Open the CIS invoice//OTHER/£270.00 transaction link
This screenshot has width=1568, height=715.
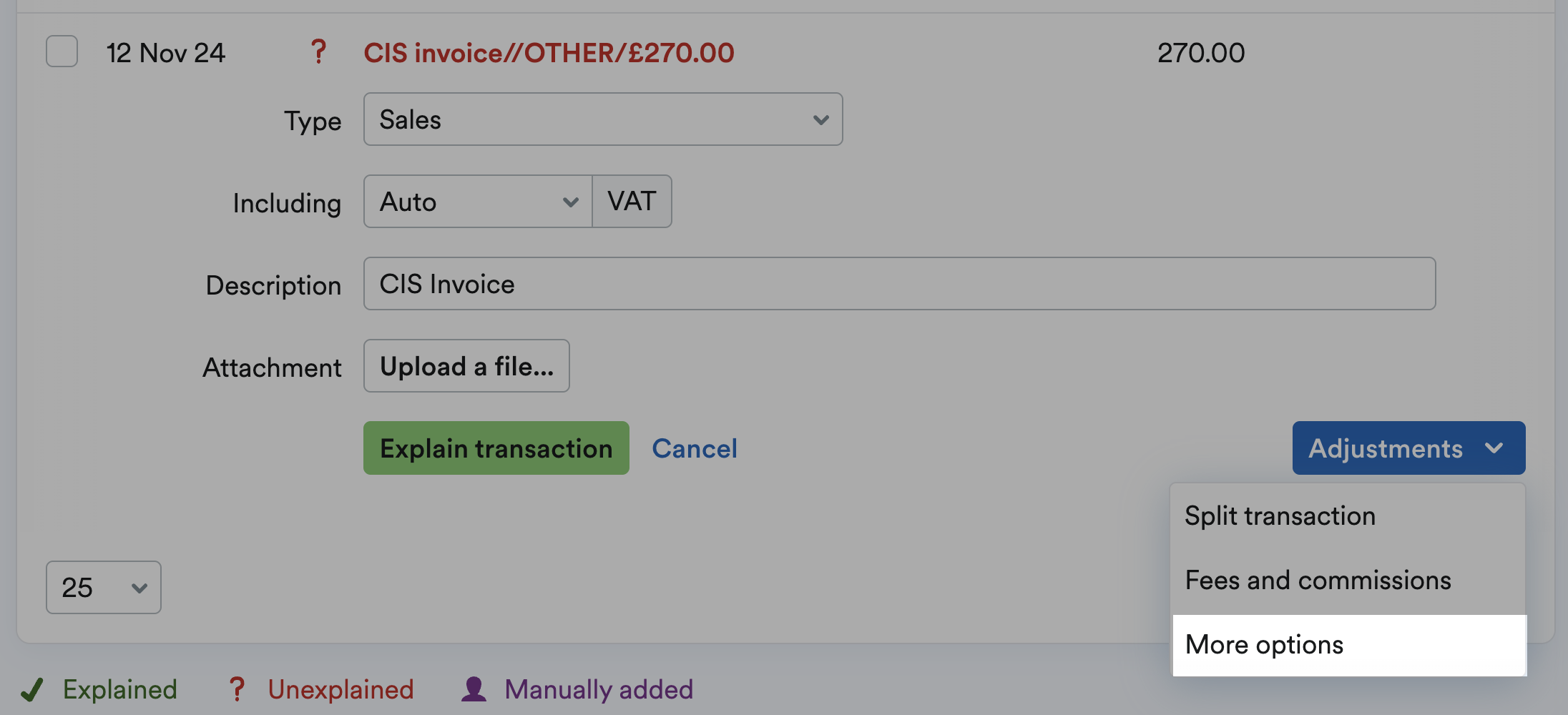point(549,51)
